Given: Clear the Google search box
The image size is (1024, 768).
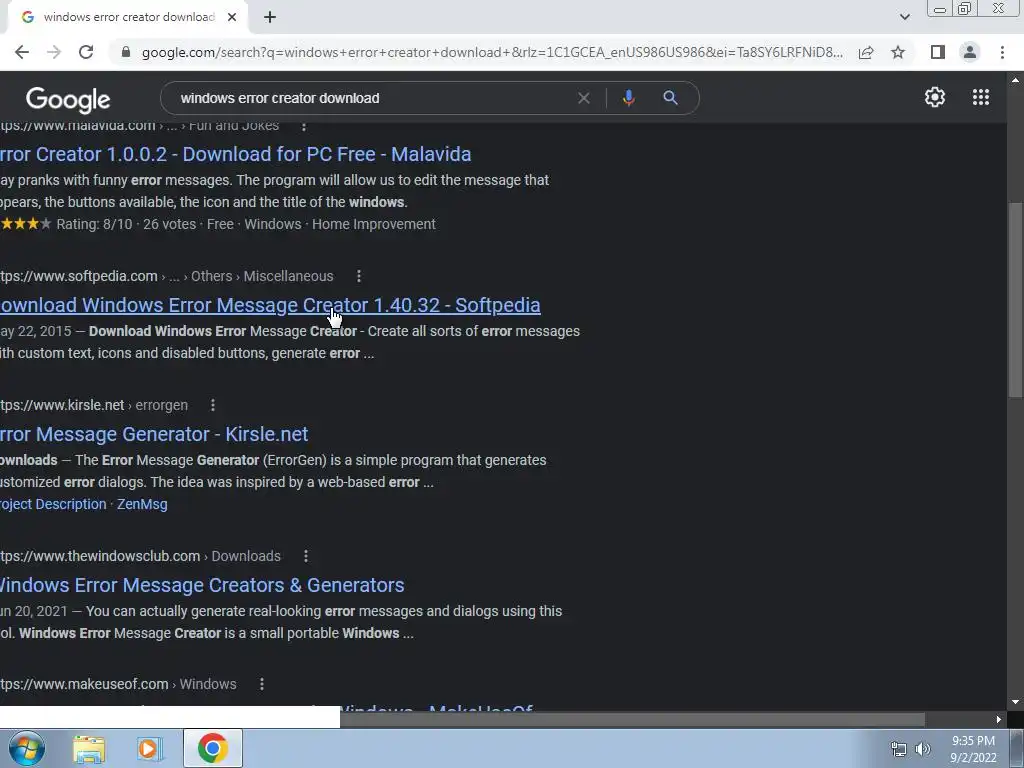Looking at the screenshot, I should [584, 98].
